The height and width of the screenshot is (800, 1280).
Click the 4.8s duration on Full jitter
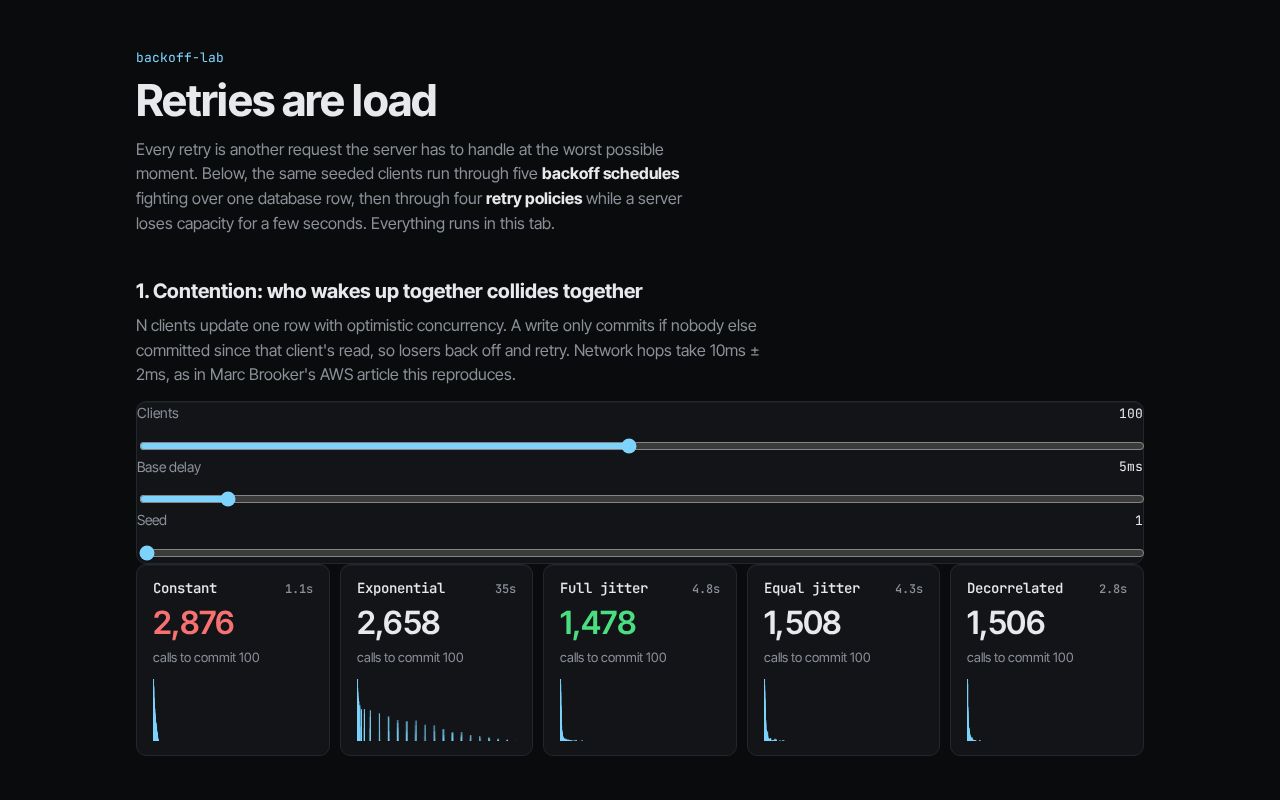[x=706, y=589]
